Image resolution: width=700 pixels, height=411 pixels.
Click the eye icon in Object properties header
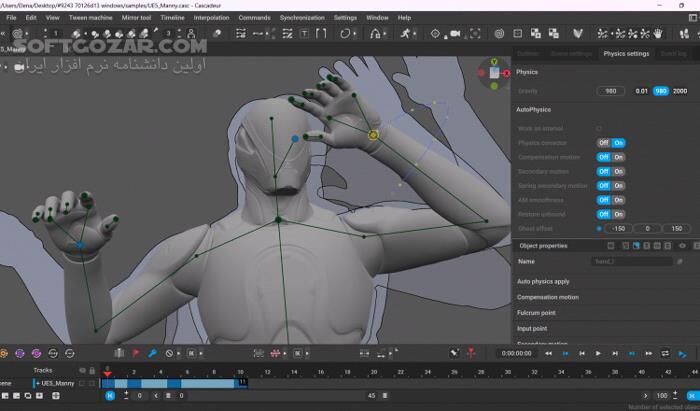click(x=682, y=245)
